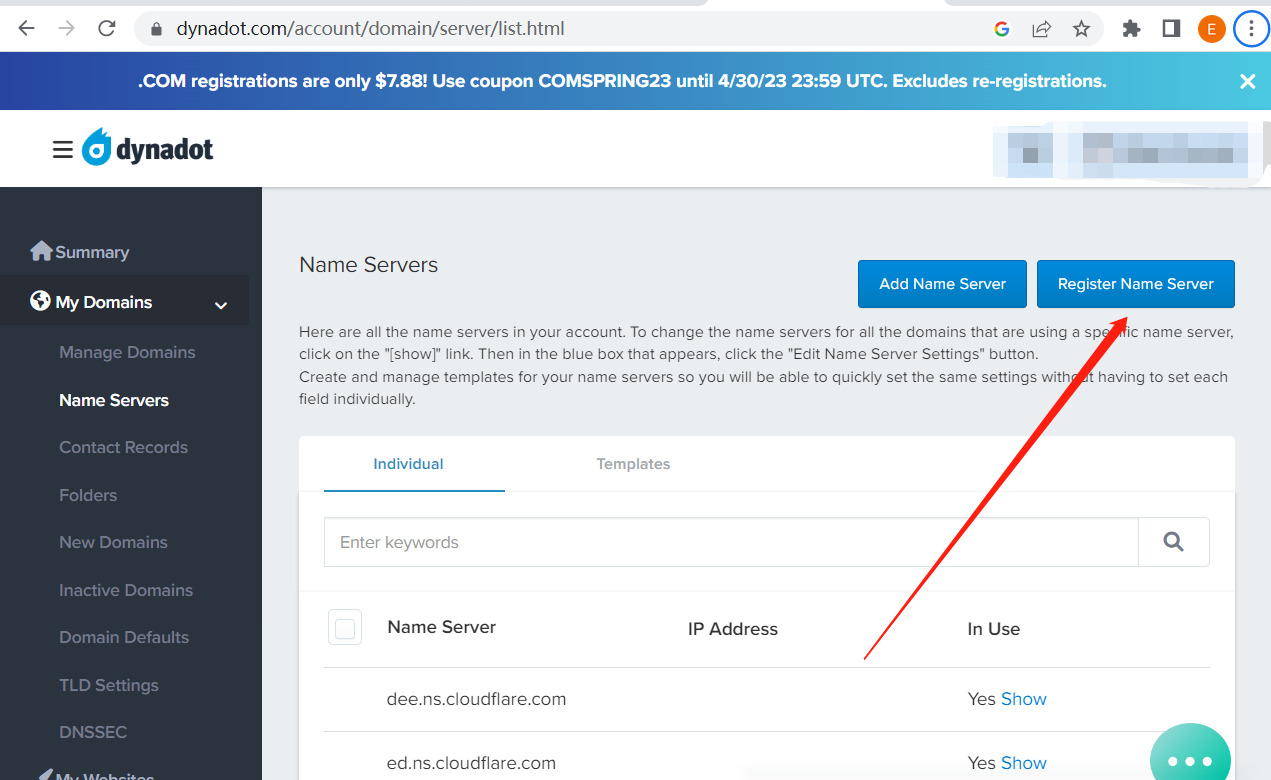1271x780 pixels.
Task: Bookmark this page with star icon
Action: pyautogui.click(x=1081, y=29)
